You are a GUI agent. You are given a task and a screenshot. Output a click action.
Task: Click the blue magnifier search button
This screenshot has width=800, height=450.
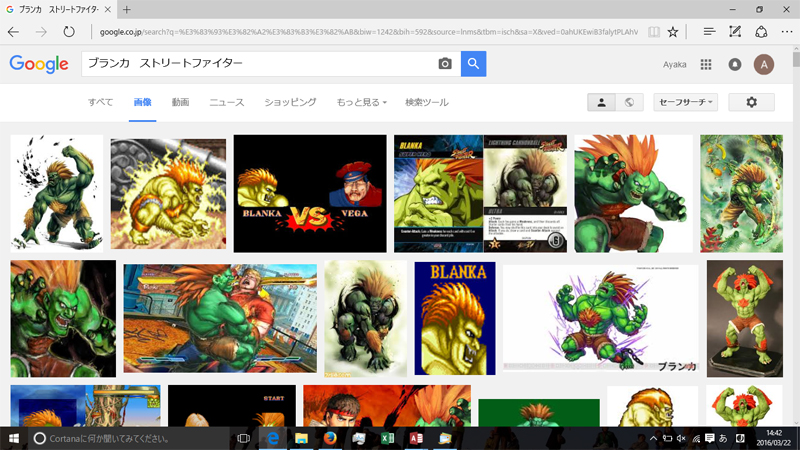[473, 64]
